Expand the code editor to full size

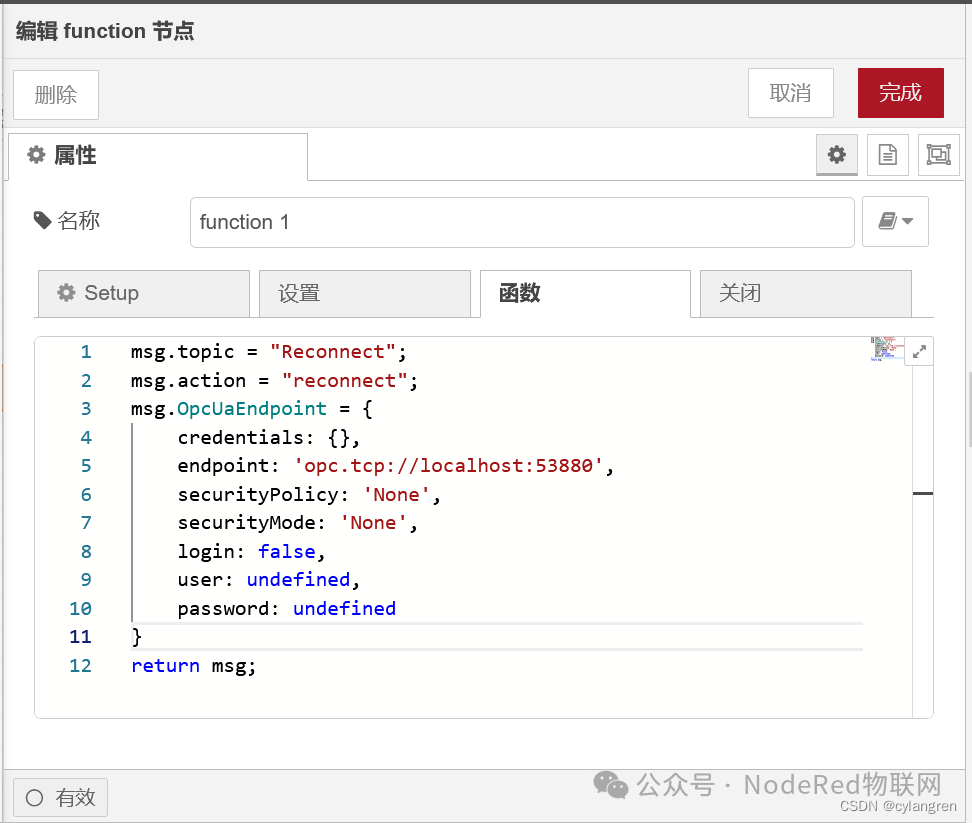[919, 351]
